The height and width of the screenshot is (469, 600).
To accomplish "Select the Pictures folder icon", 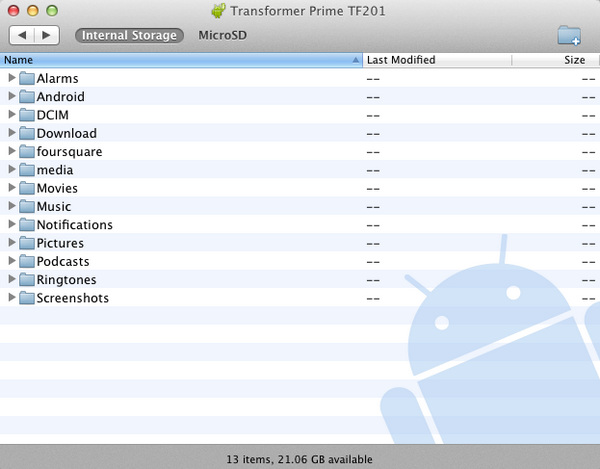I will [x=27, y=243].
